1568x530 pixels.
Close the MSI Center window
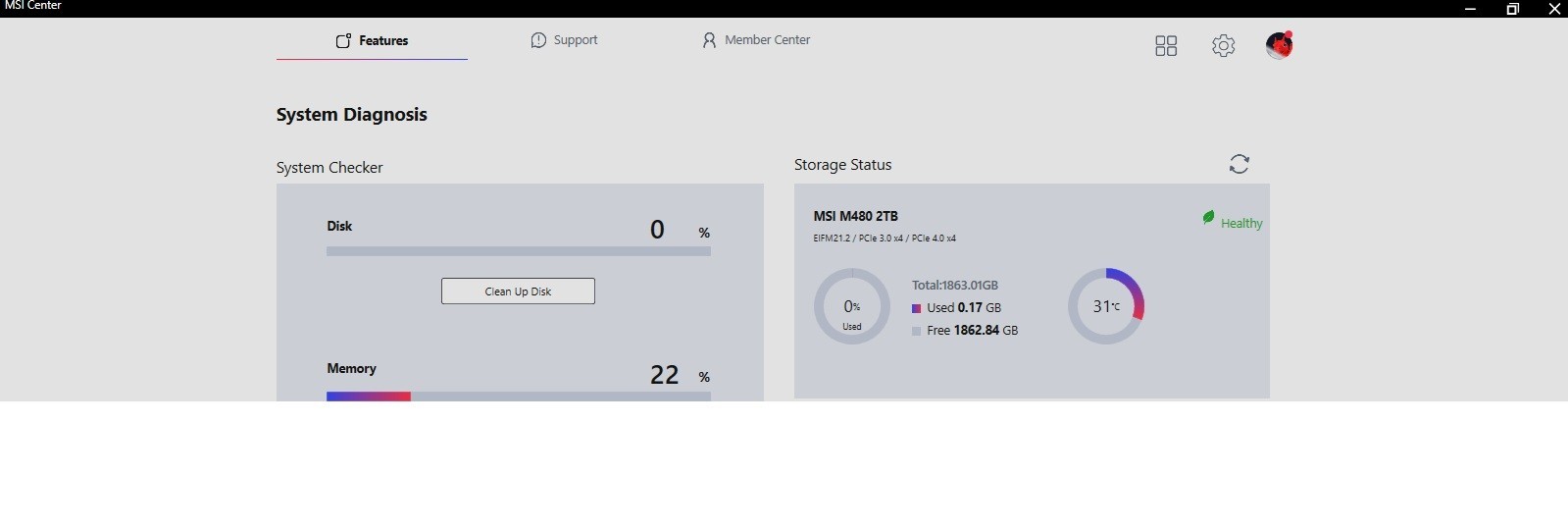1554,9
